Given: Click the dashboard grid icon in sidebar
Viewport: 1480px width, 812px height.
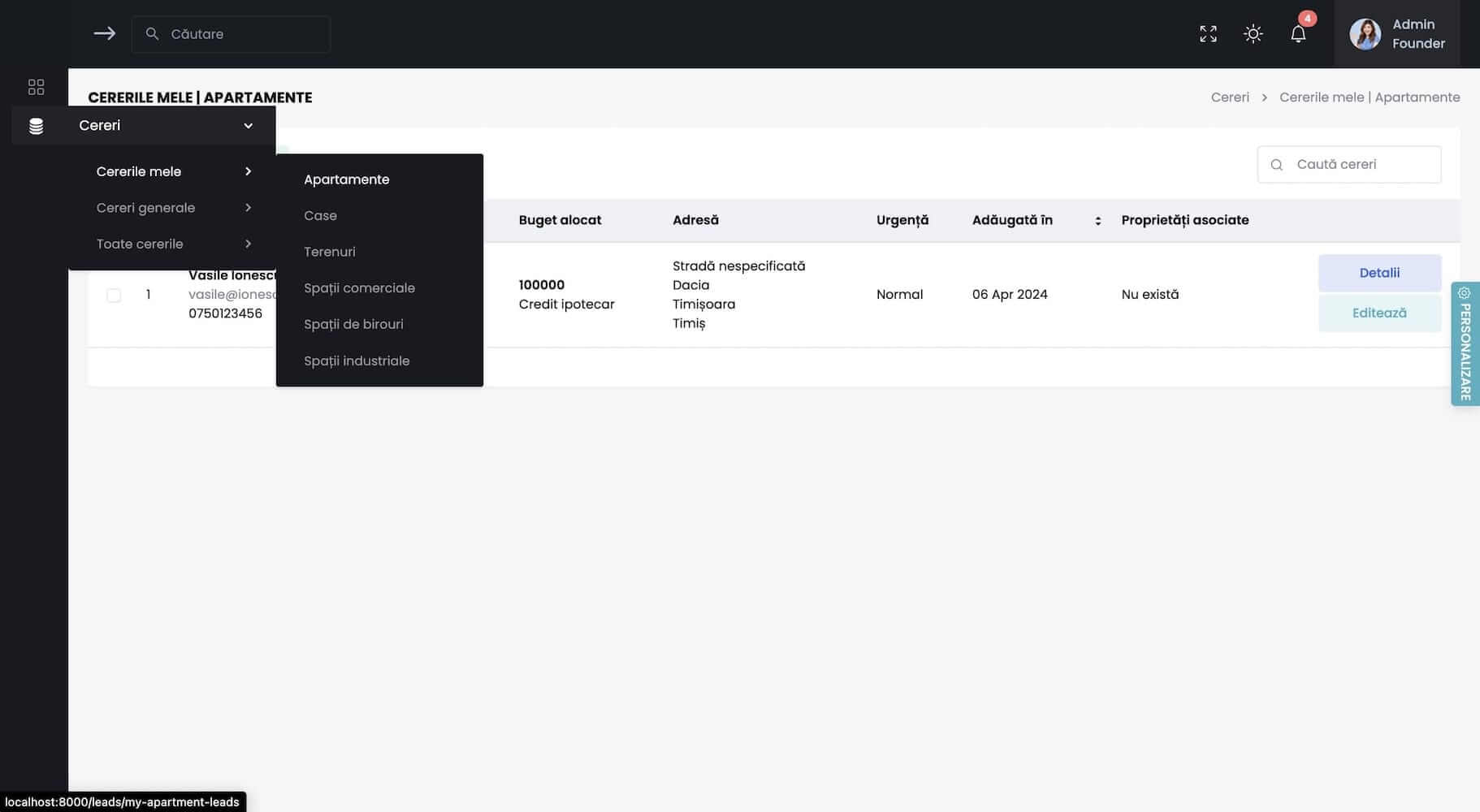Looking at the screenshot, I should click(x=36, y=87).
